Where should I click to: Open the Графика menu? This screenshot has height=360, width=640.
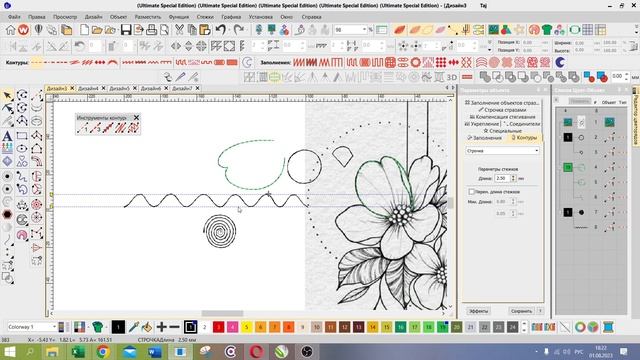[x=231, y=17]
